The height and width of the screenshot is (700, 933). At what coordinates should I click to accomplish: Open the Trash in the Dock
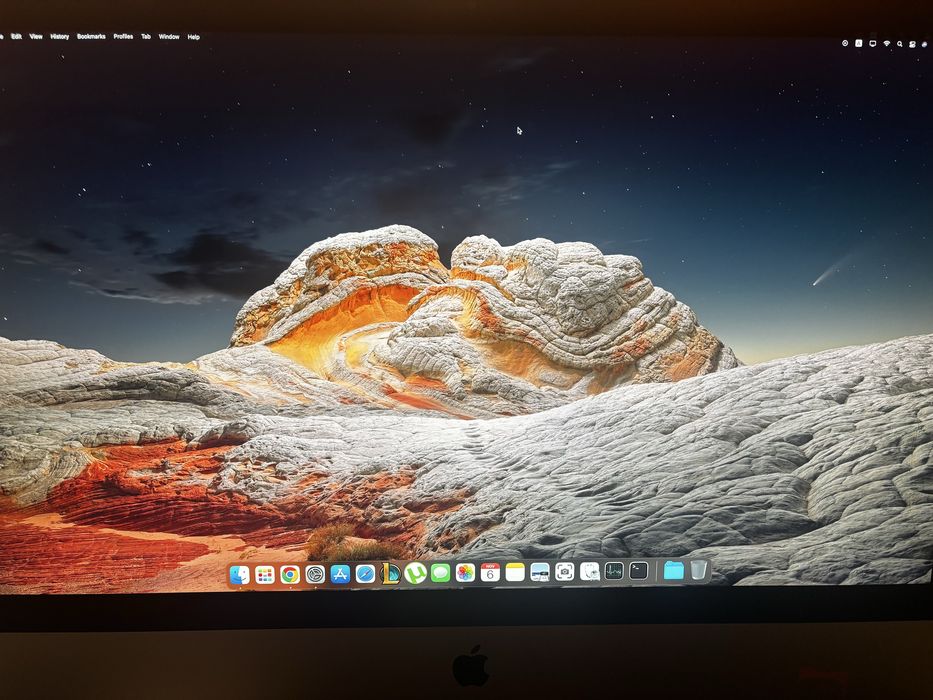click(699, 570)
